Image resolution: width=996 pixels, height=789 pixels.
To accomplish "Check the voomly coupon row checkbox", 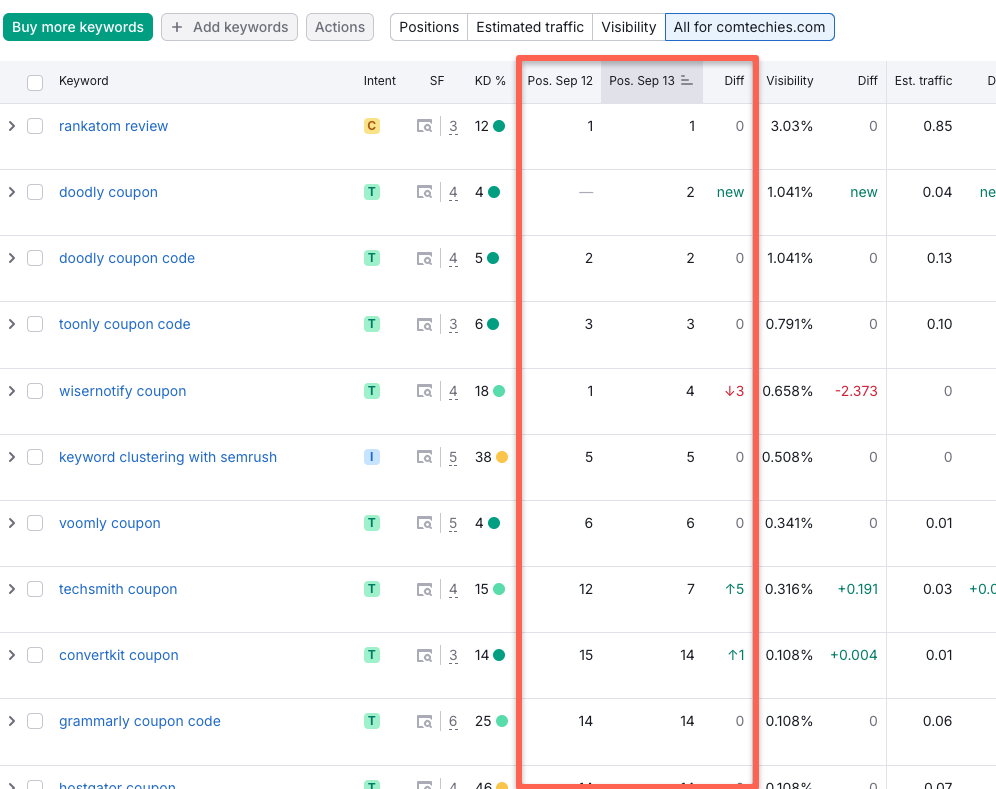I will pyautogui.click(x=35, y=523).
